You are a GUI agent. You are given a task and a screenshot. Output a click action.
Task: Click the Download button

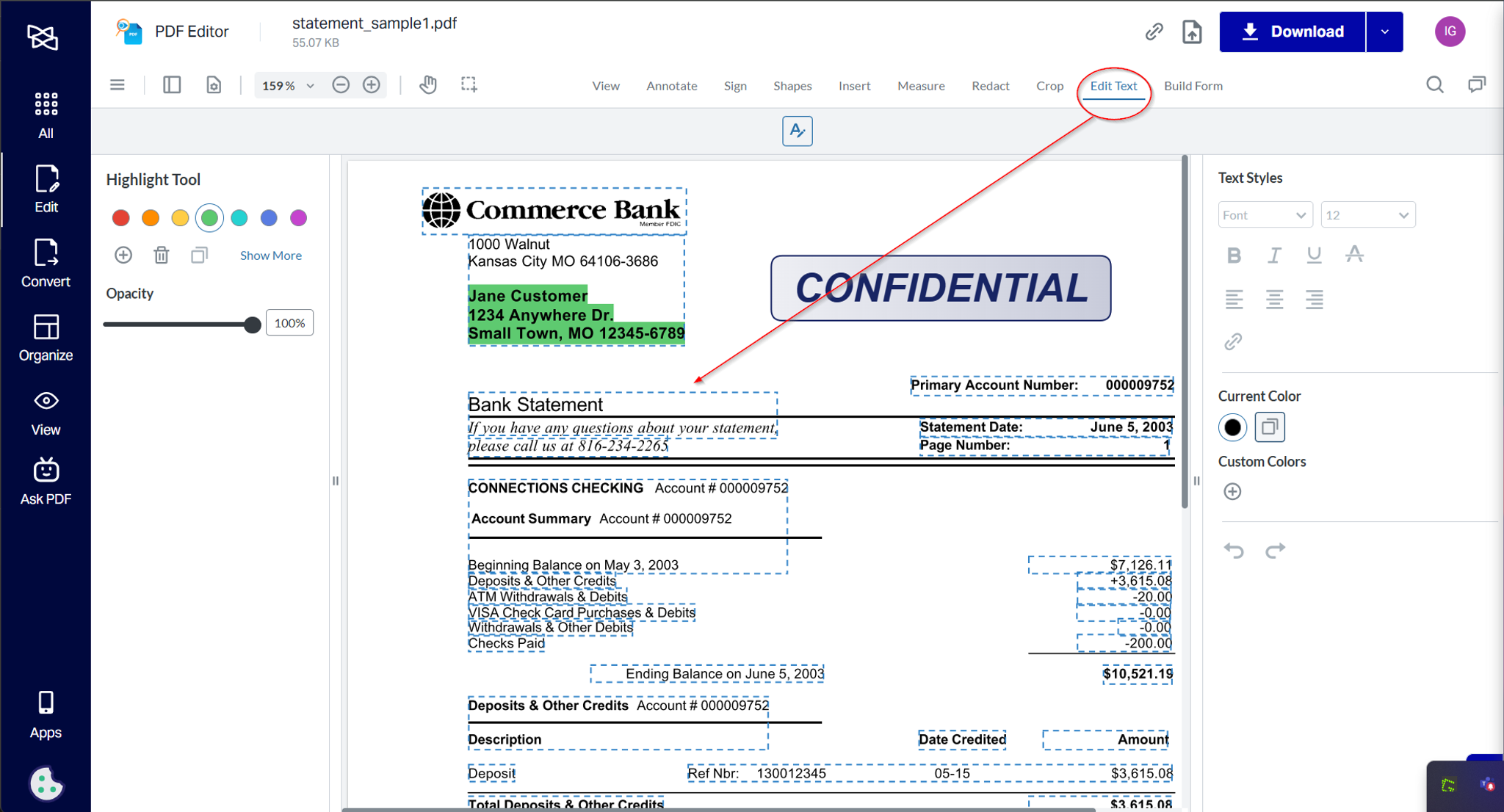1292,32
